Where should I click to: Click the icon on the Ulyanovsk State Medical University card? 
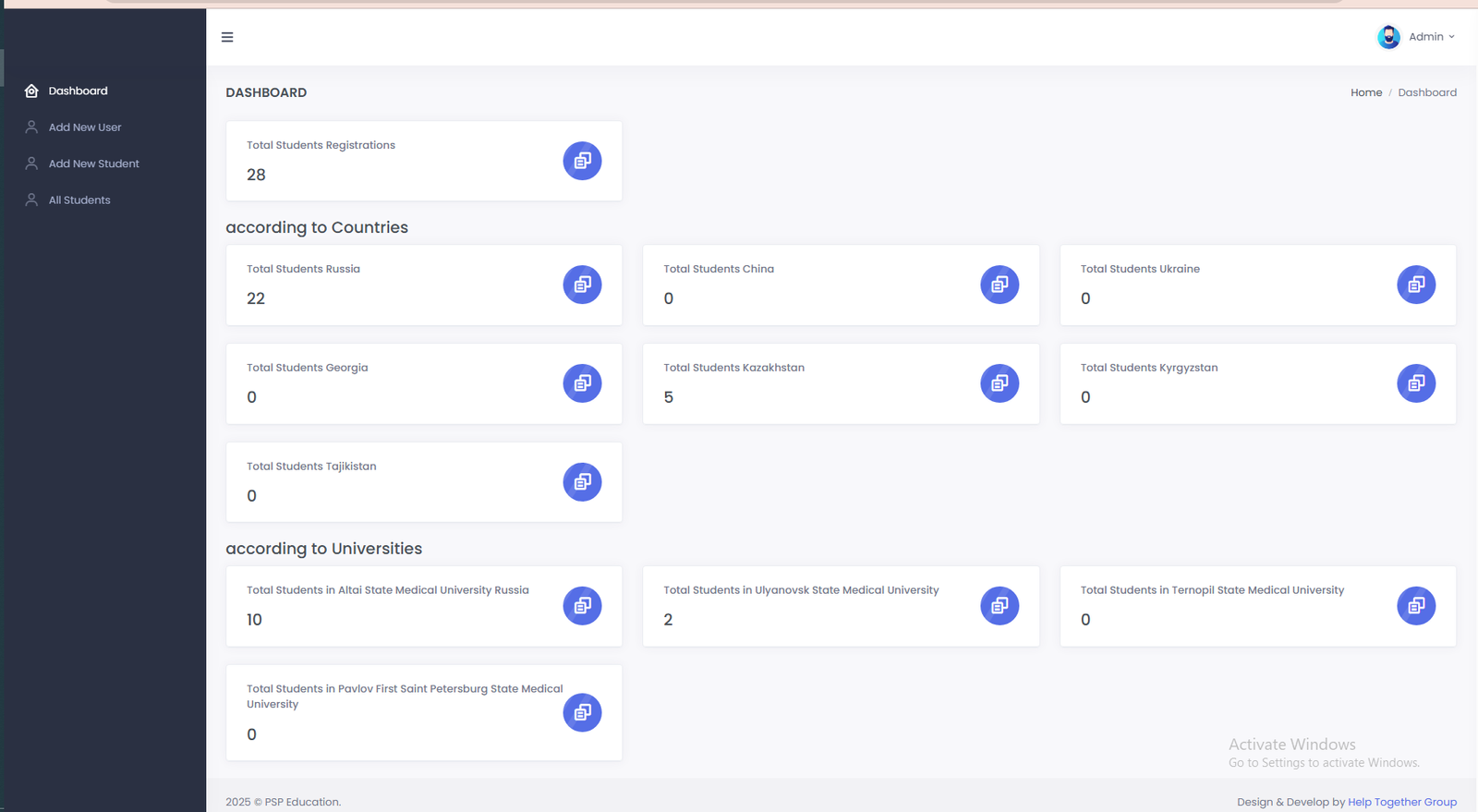click(x=999, y=606)
